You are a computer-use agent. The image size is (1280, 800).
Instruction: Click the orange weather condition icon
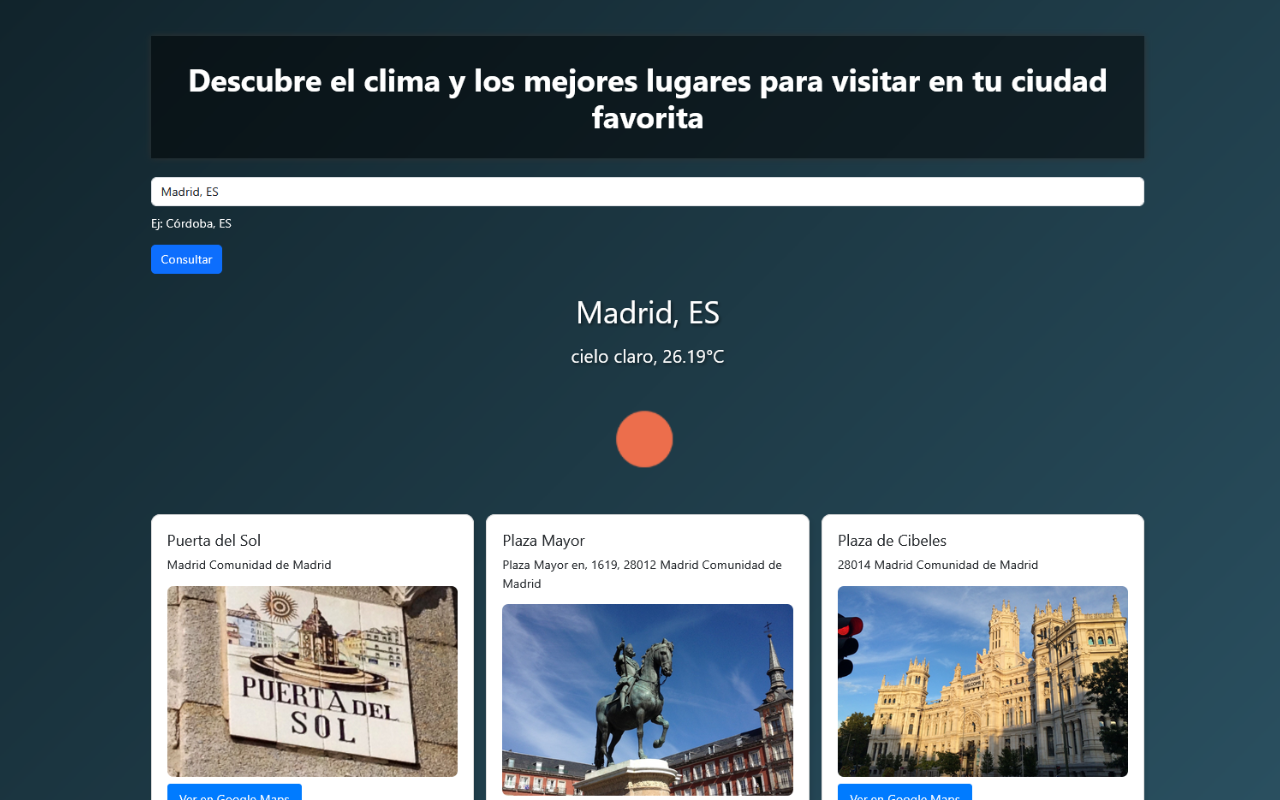point(644,439)
